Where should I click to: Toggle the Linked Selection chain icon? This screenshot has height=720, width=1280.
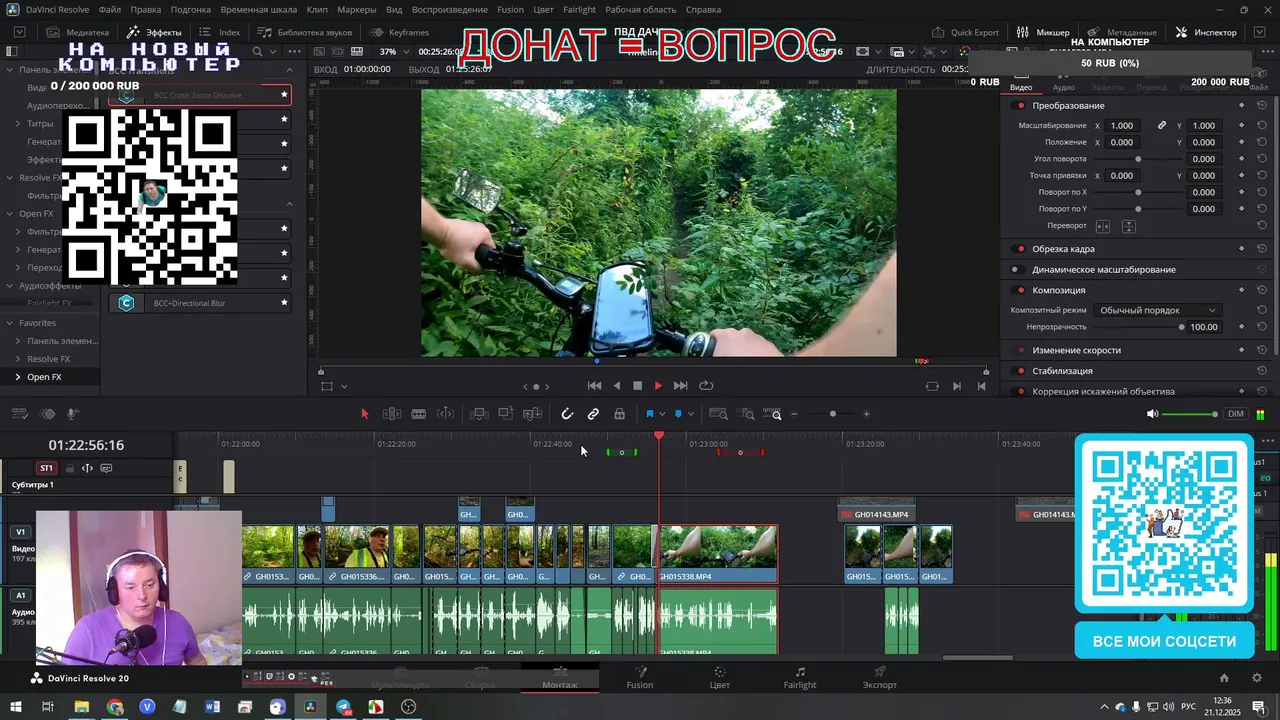pos(593,414)
